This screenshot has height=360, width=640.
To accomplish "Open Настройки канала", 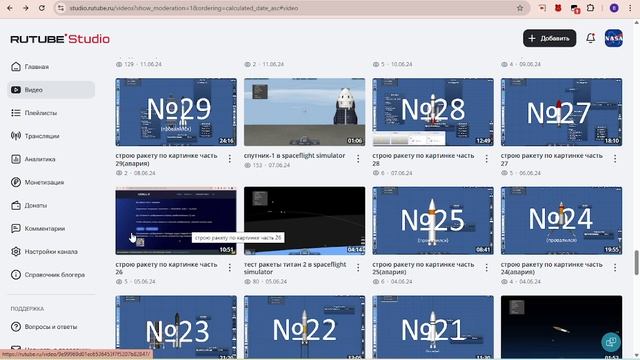I will tap(51, 251).
